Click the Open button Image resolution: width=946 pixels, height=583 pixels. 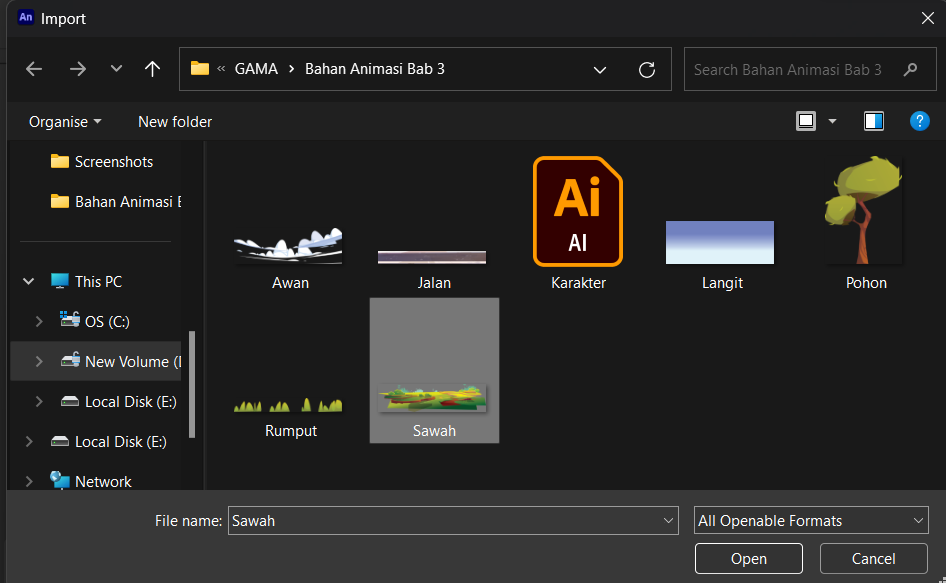749,558
